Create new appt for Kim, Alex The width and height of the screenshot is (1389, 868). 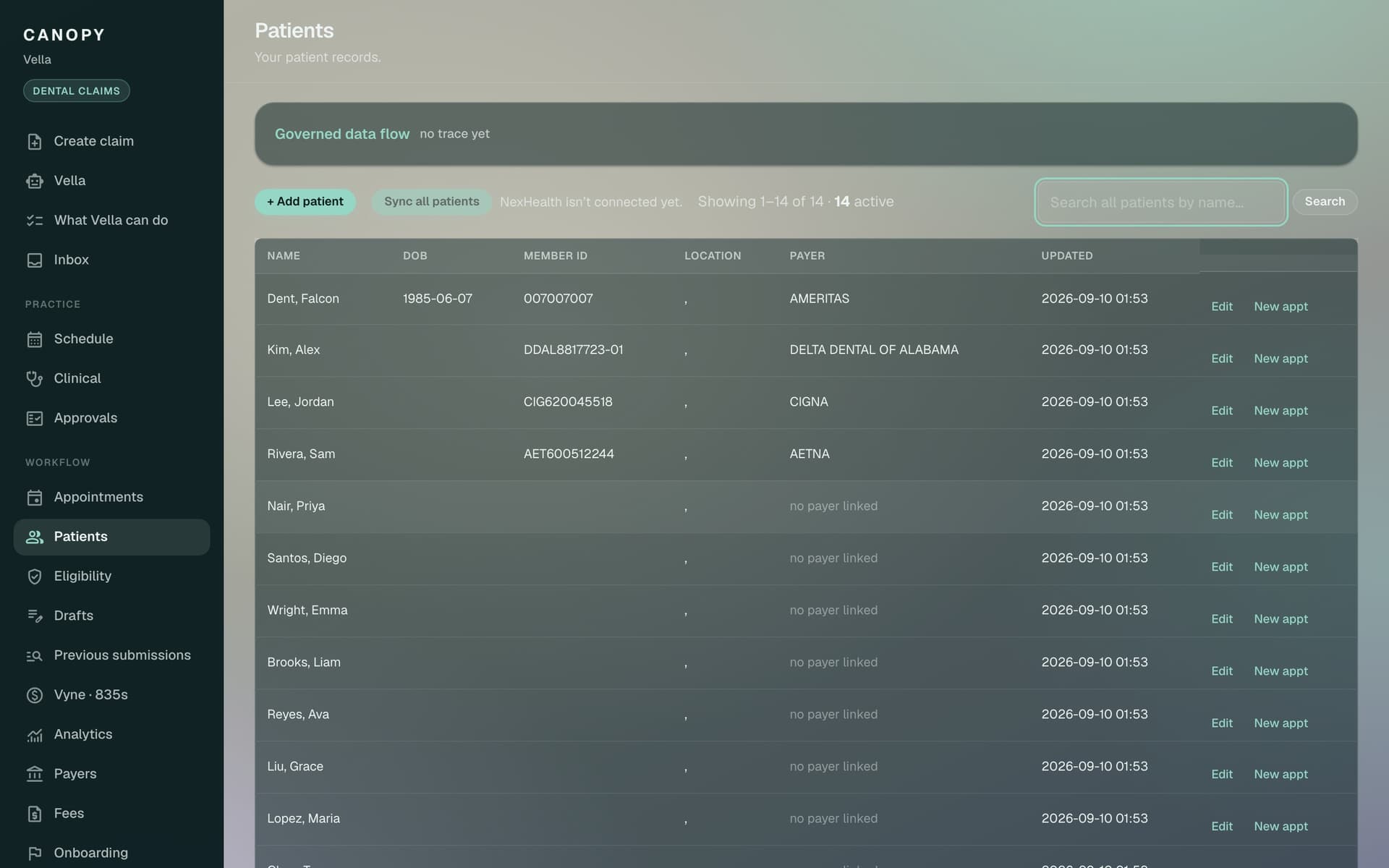pos(1280,359)
